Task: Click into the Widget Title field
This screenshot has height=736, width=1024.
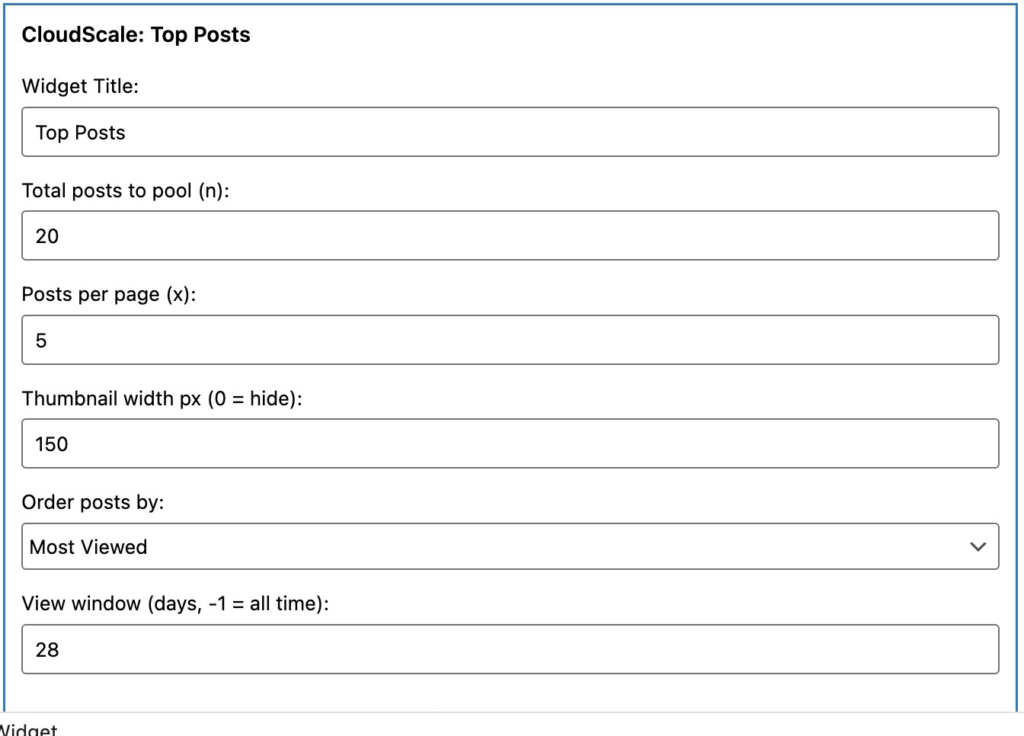Action: click(510, 132)
